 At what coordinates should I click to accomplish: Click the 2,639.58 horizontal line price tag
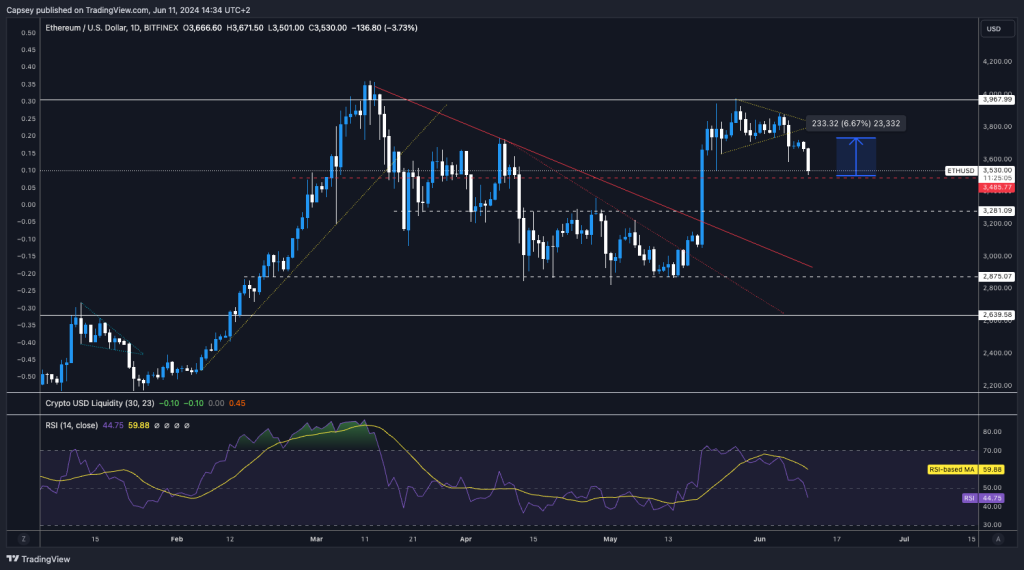(998, 315)
